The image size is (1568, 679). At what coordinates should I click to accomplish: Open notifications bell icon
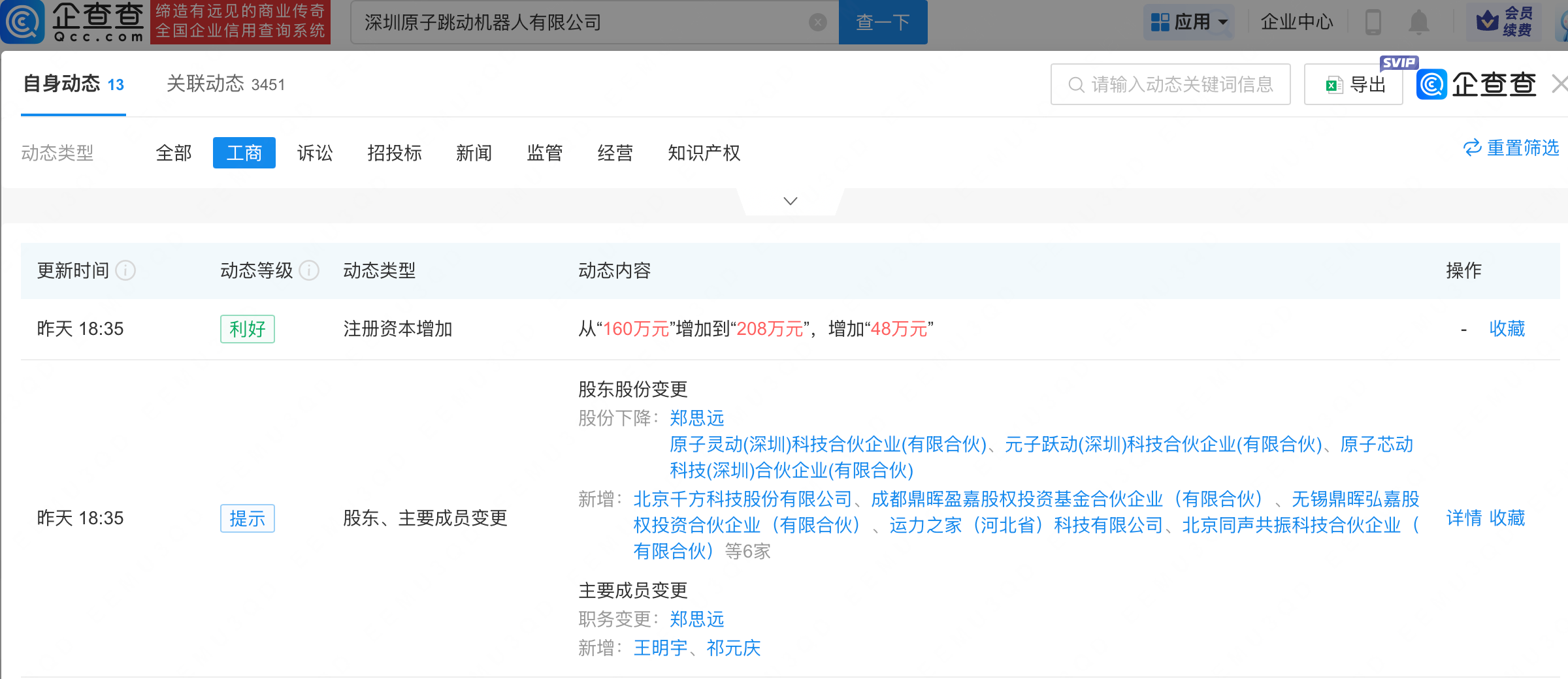pos(1418,23)
